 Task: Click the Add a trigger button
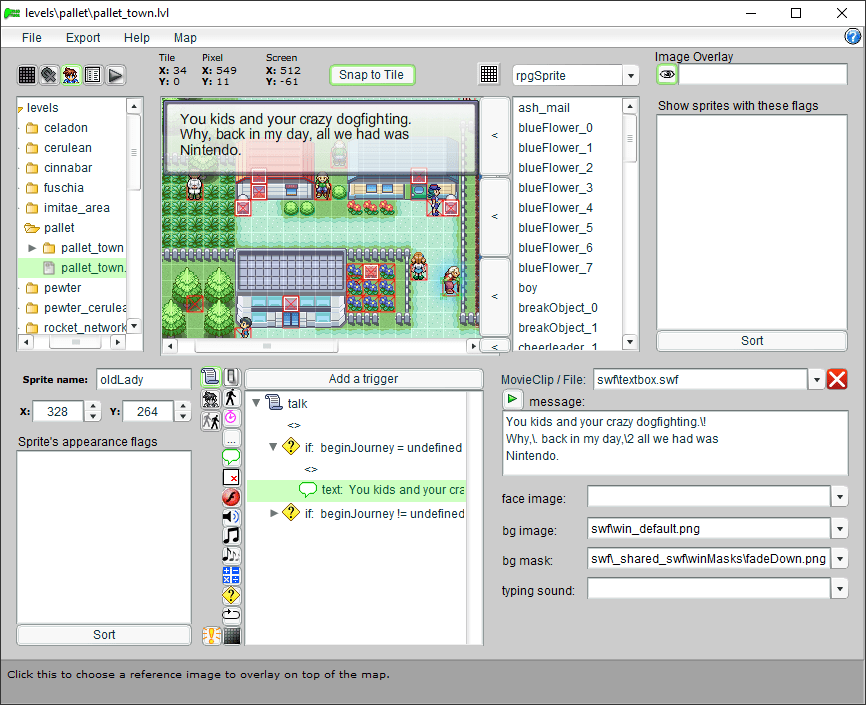click(363, 379)
